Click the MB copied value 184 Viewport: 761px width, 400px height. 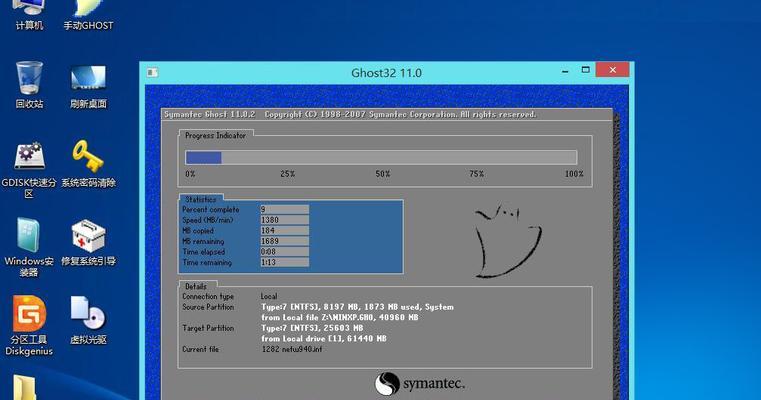pos(284,231)
